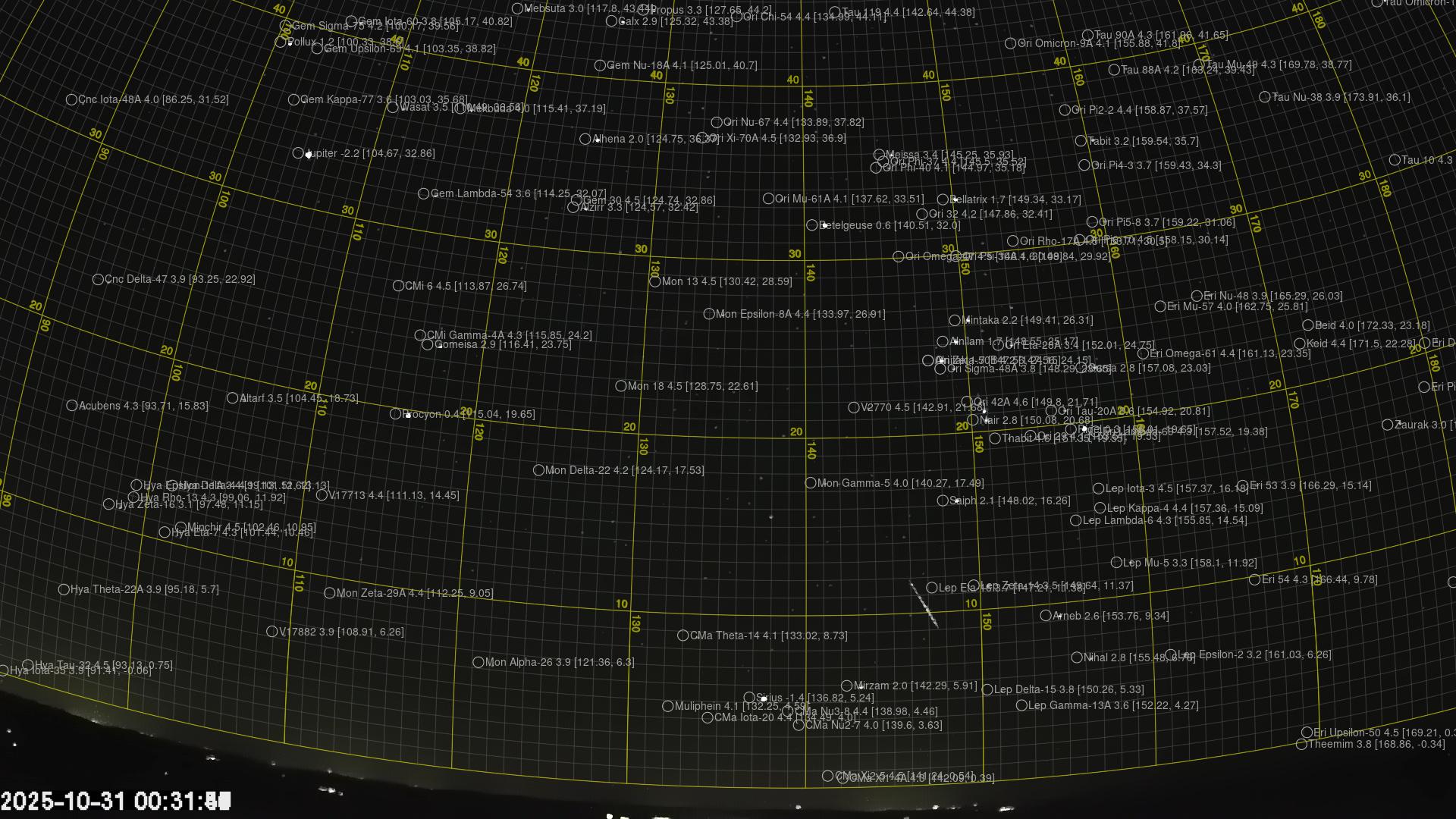Click the CMa Theta-14 star label
The width and height of the screenshot is (1456, 819).
(x=768, y=635)
